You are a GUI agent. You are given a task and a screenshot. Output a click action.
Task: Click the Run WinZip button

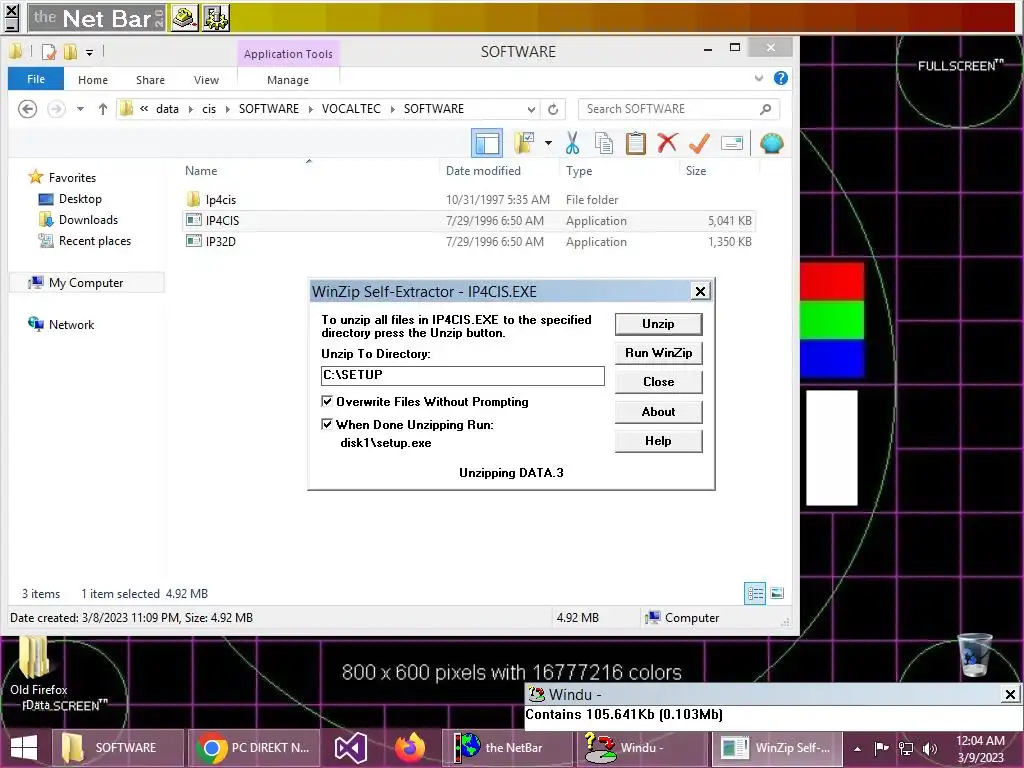pos(658,353)
